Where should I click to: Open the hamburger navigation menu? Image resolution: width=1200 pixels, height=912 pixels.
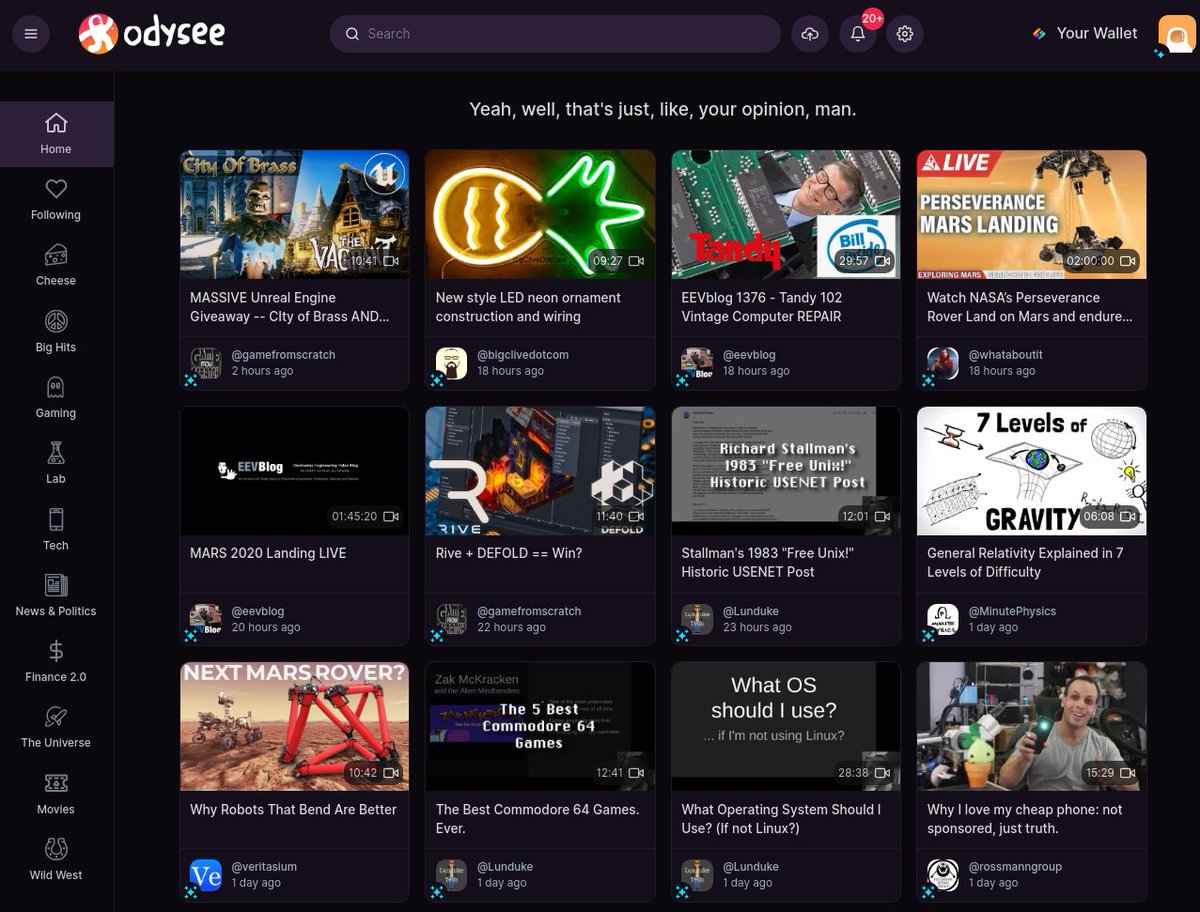point(31,34)
